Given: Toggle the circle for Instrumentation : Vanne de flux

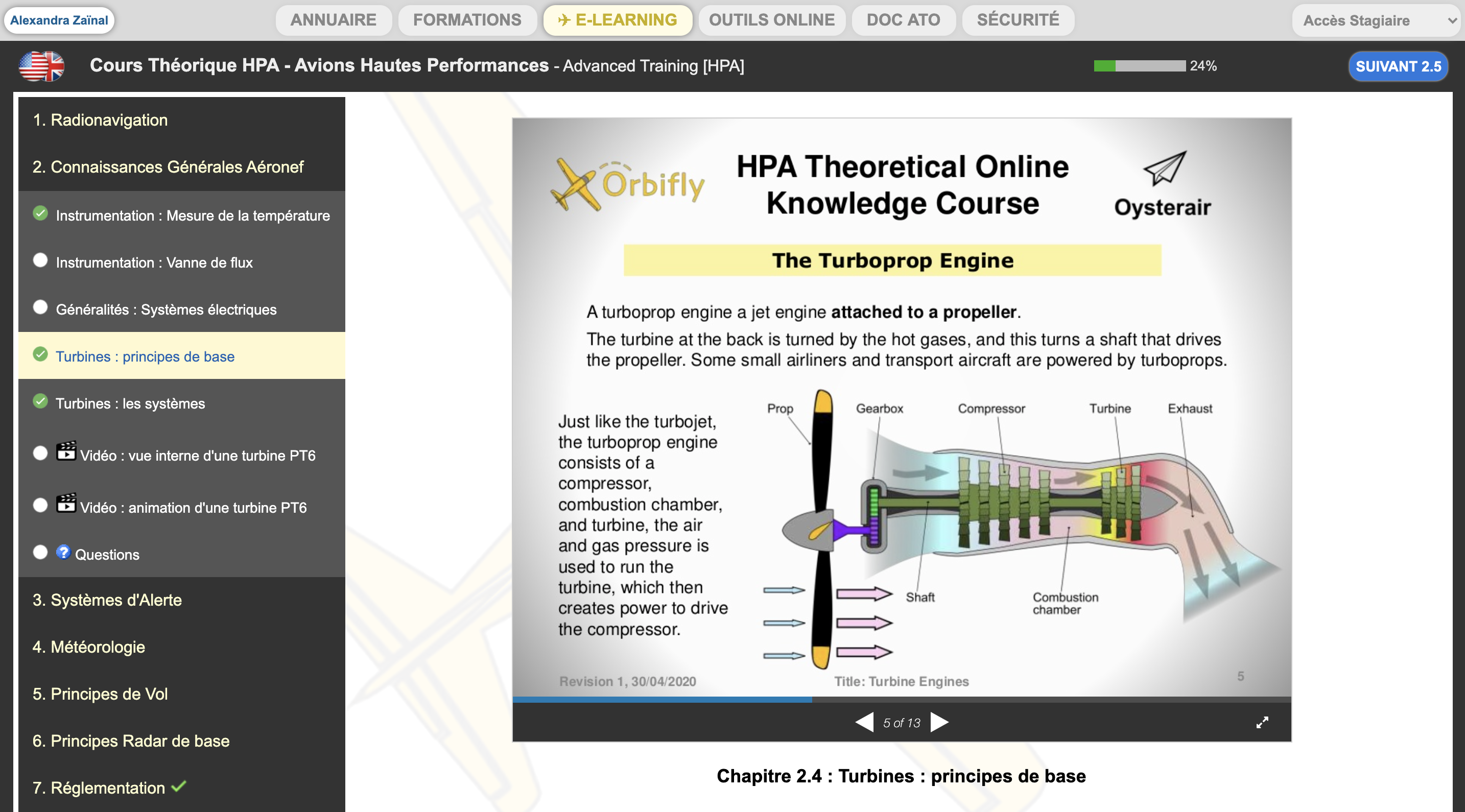Looking at the screenshot, I should [40, 260].
